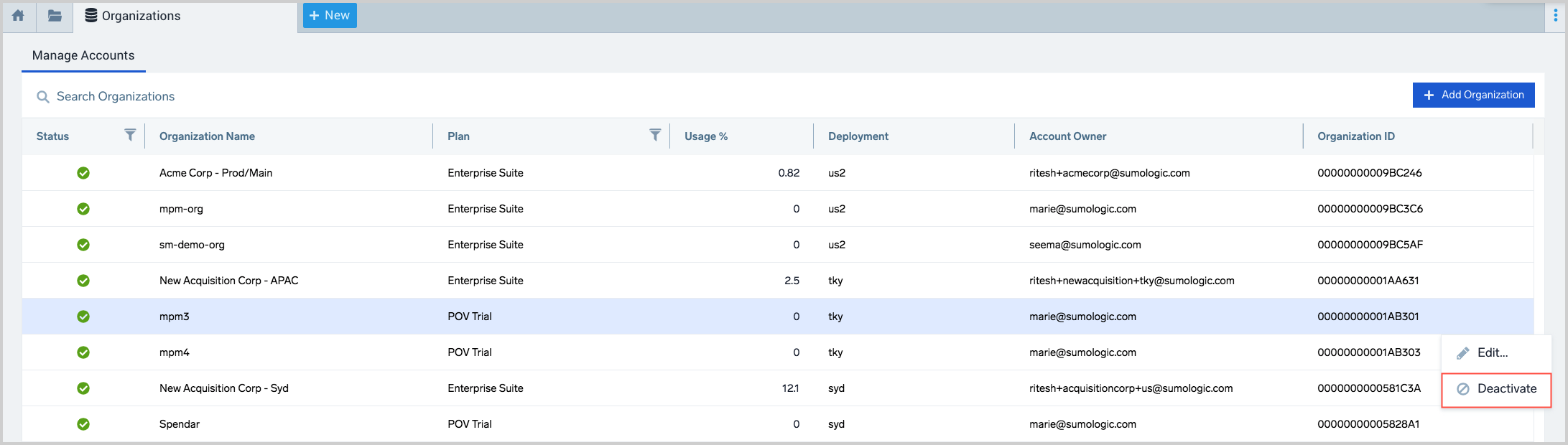The image size is (1568, 445).
Task: Click the + New tab button
Action: coord(330,16)
